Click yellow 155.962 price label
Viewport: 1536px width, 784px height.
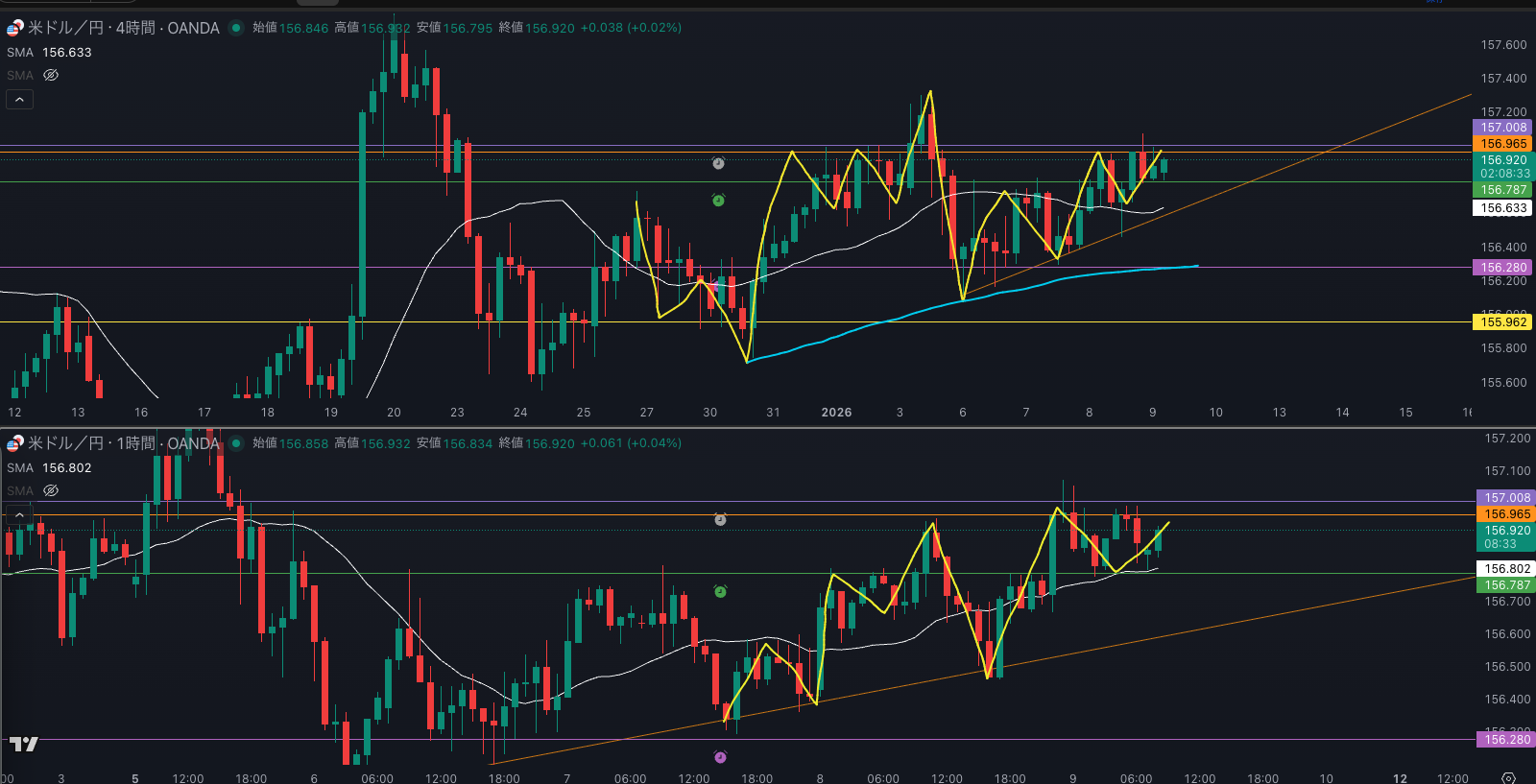point(1502,322)
